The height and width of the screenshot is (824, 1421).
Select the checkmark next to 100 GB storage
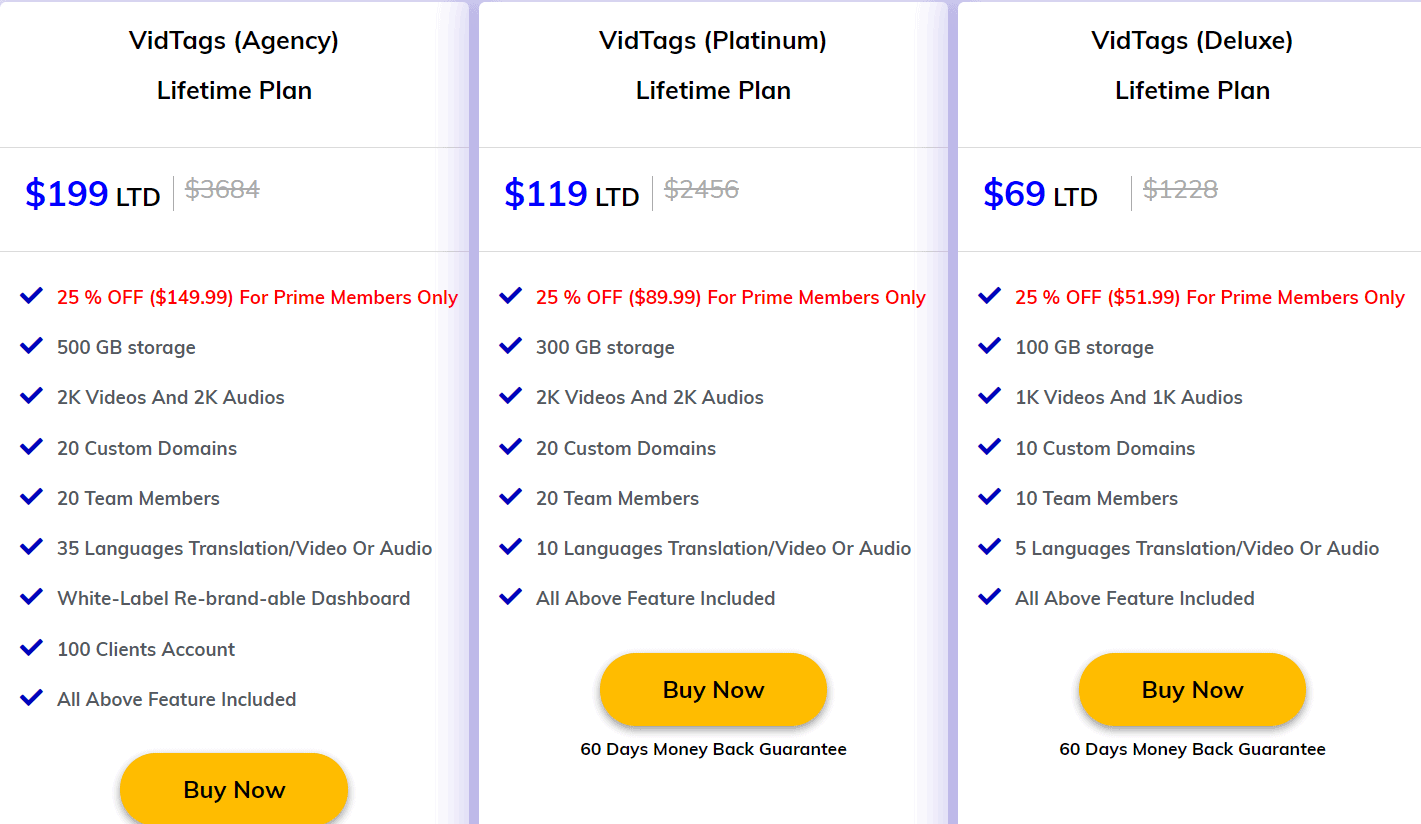(x=989, y=346)
